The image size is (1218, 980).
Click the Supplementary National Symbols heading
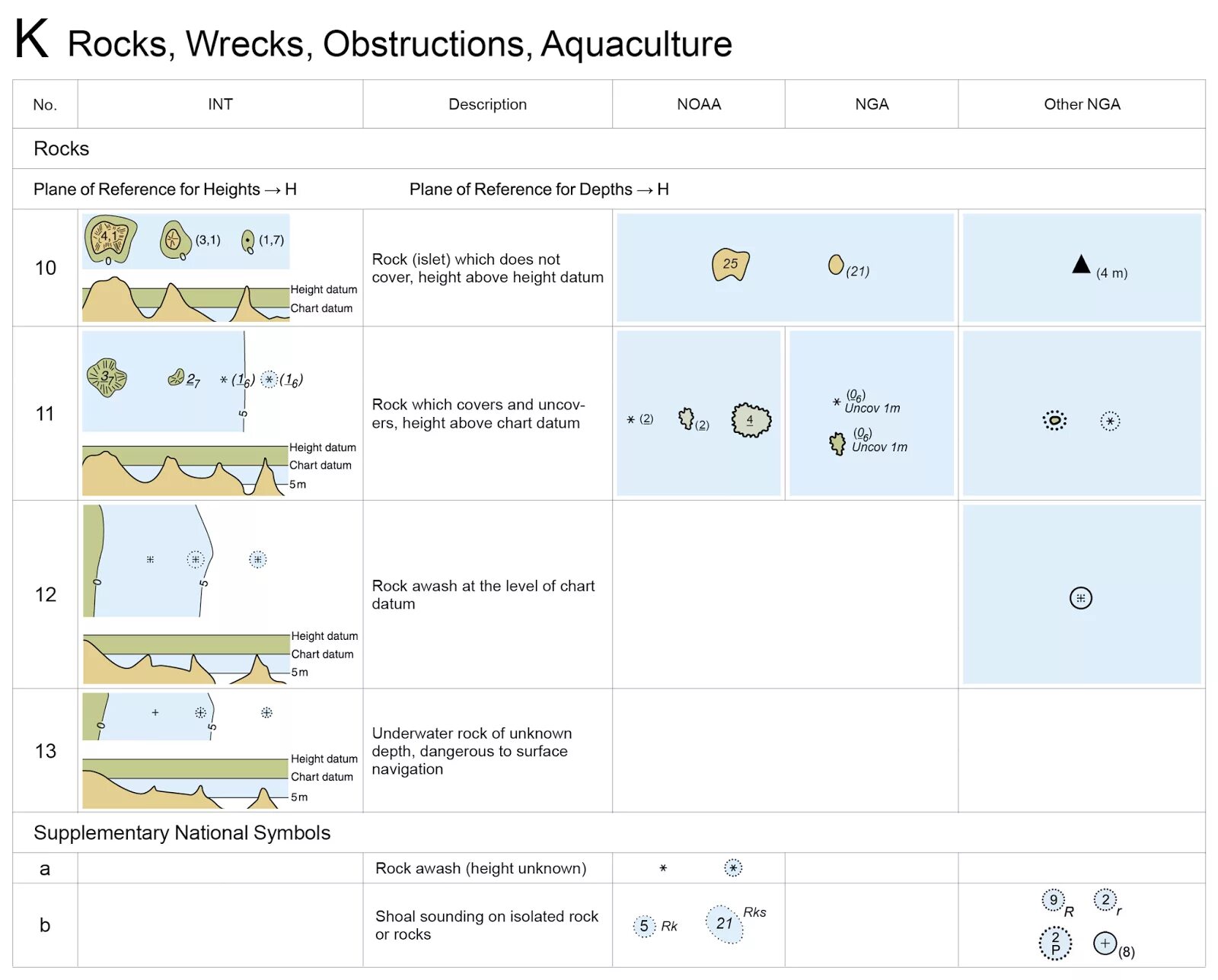(x=182, y=832)
